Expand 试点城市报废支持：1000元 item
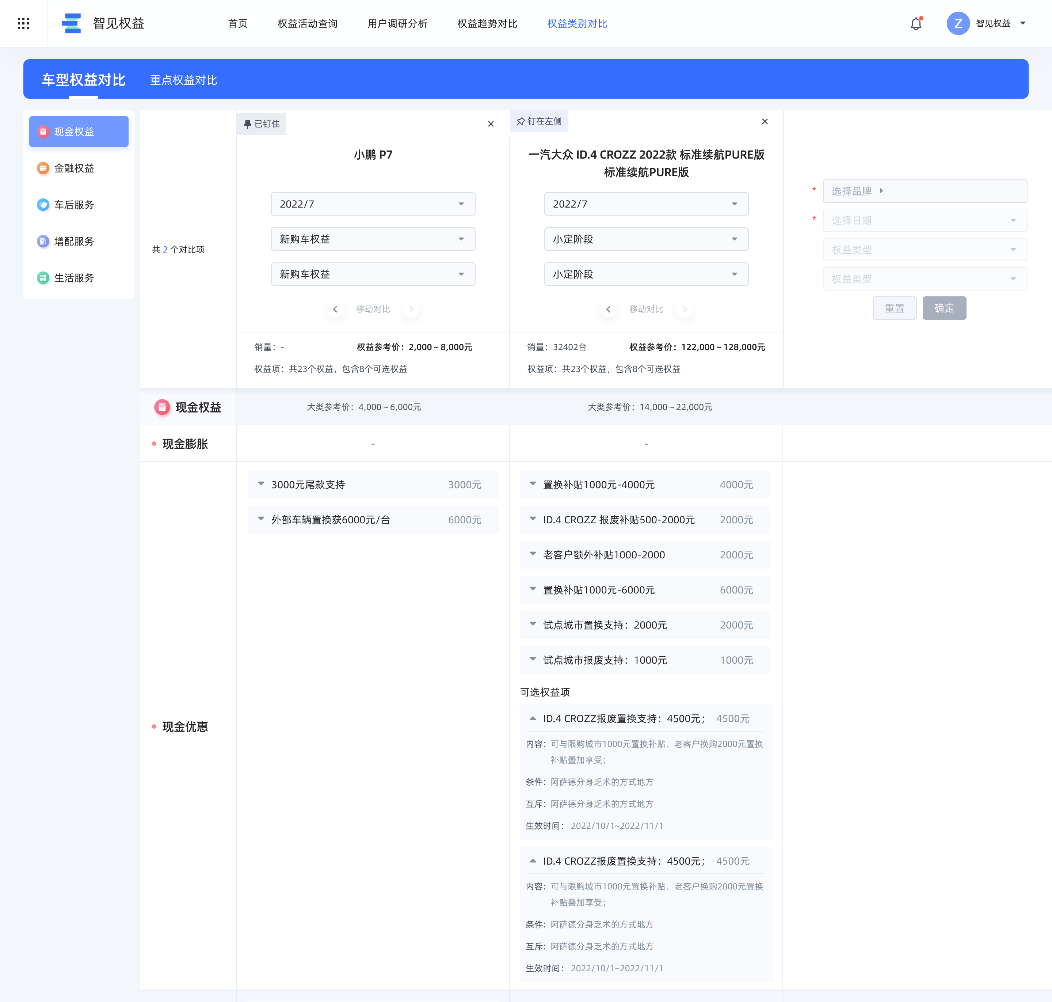1052x1002 pixels. (645, 660)
